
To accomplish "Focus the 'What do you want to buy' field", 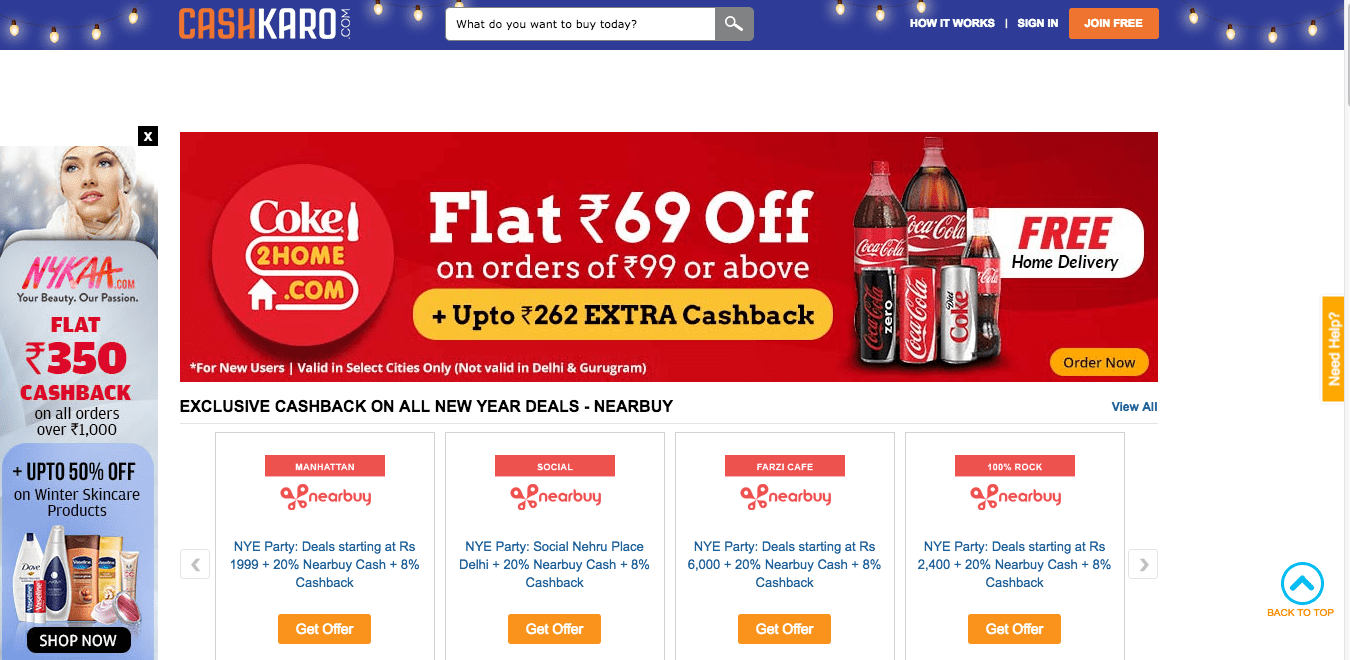I will tap(580, 24).
